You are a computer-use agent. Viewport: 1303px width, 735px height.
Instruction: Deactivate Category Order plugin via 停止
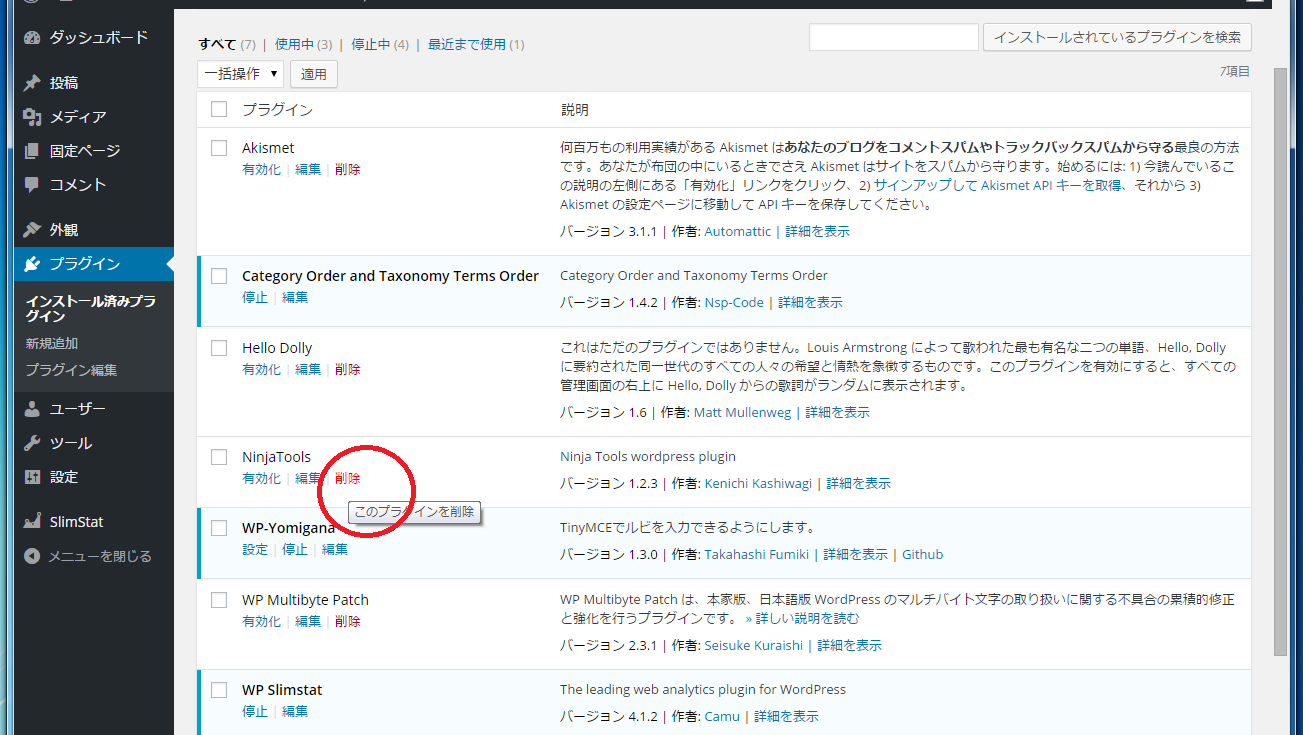(255, 298)
